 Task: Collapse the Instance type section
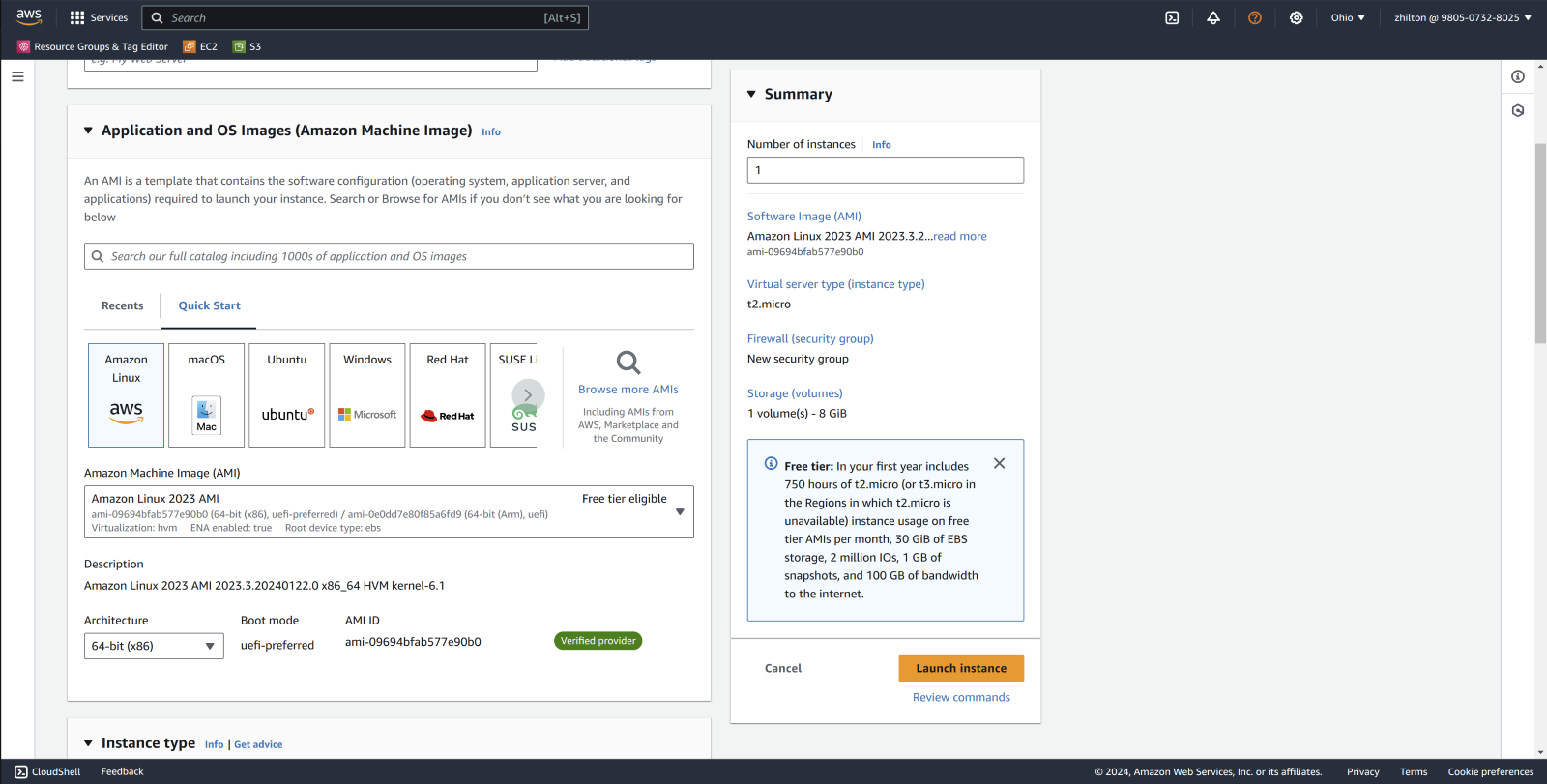click(88, 743)
